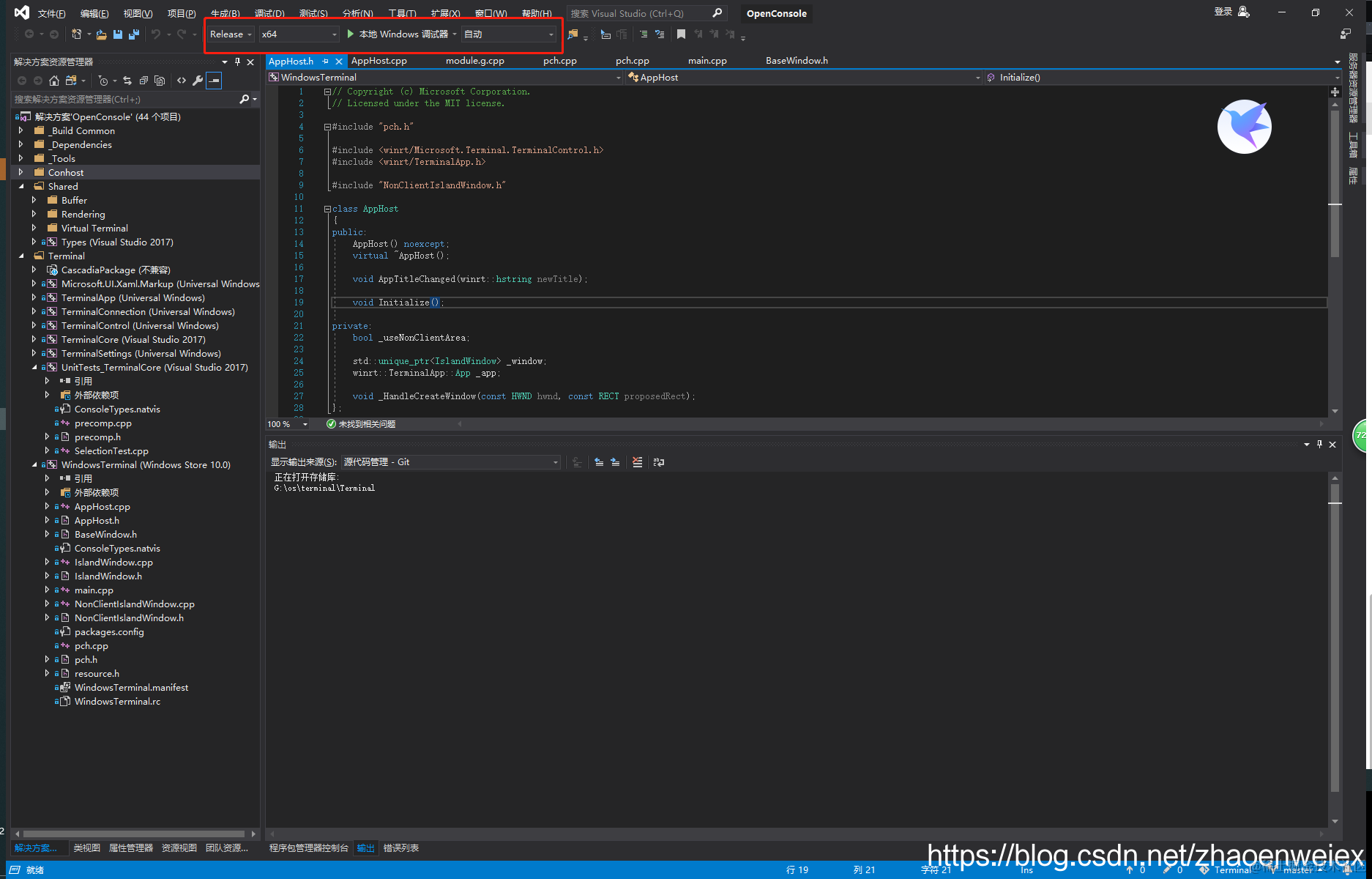Click the Solution Explorer horizontal scrollbar

(134, 834)
